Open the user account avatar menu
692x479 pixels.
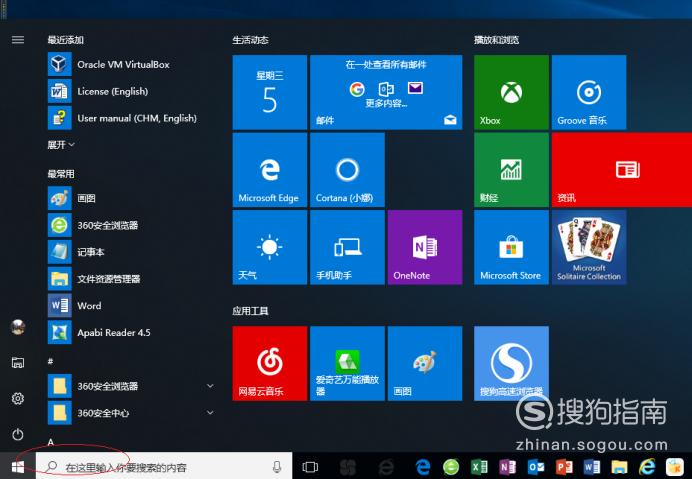point(18,327)
